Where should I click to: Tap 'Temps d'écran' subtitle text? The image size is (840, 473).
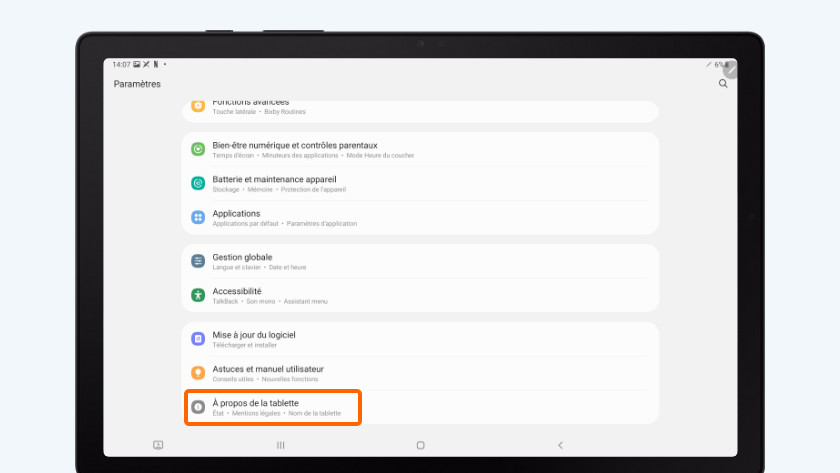tap(233, 155)
